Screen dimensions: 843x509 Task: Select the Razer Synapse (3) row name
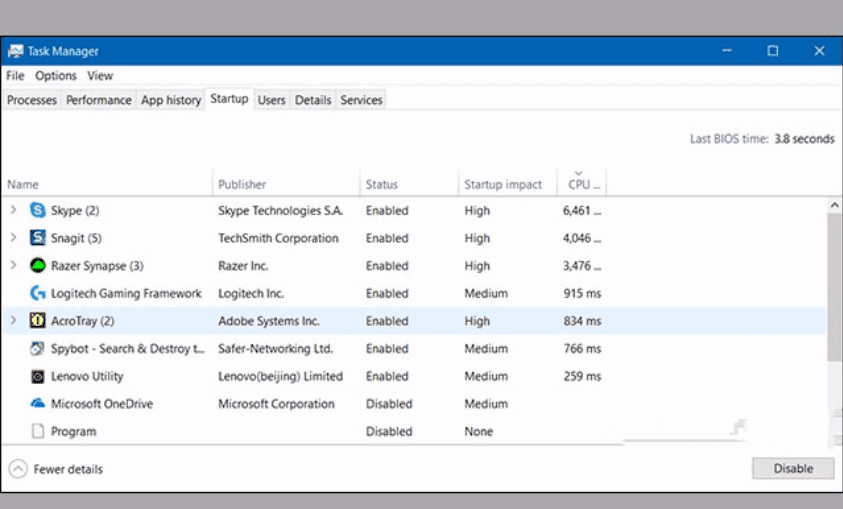[x=97, y=266]
